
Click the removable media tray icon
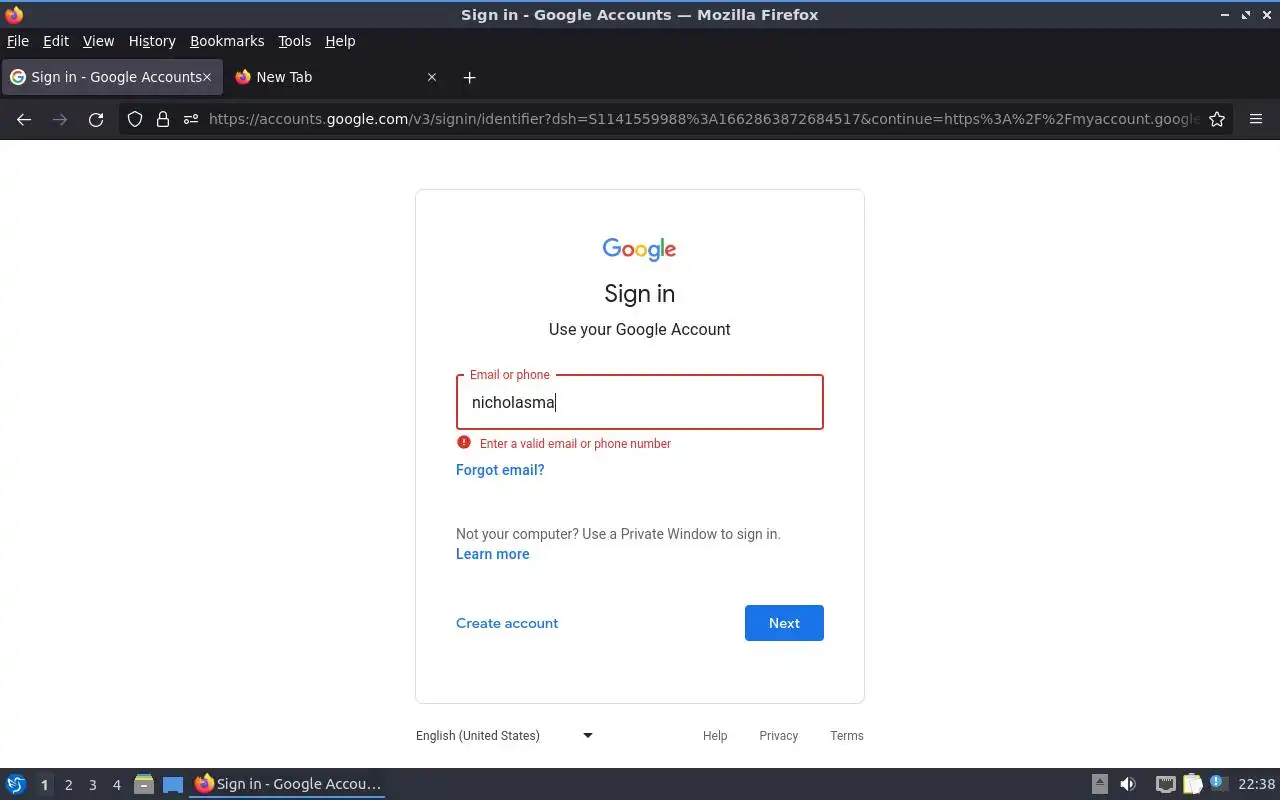[1100, 784]
